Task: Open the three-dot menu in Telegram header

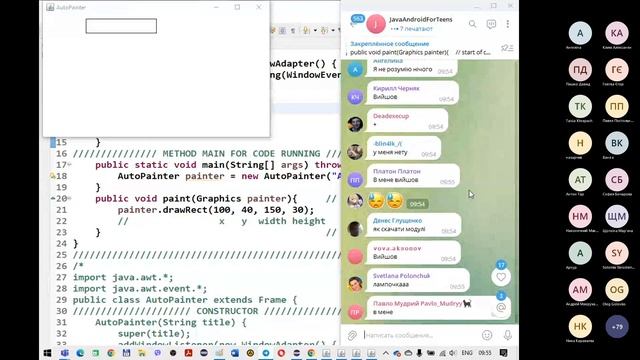Action: click(508, 24)
